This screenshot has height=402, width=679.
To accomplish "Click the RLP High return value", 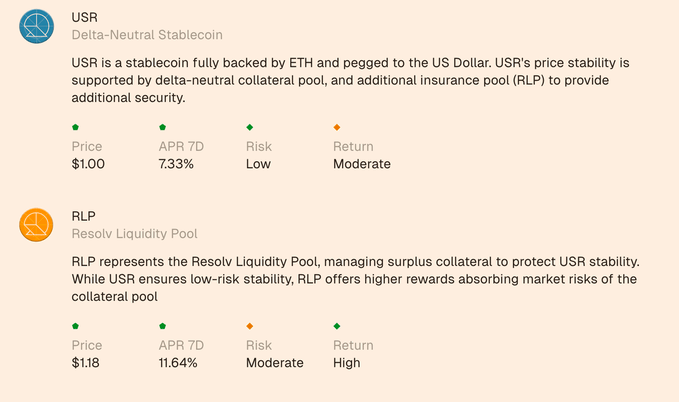I will [x=347, y=363].
